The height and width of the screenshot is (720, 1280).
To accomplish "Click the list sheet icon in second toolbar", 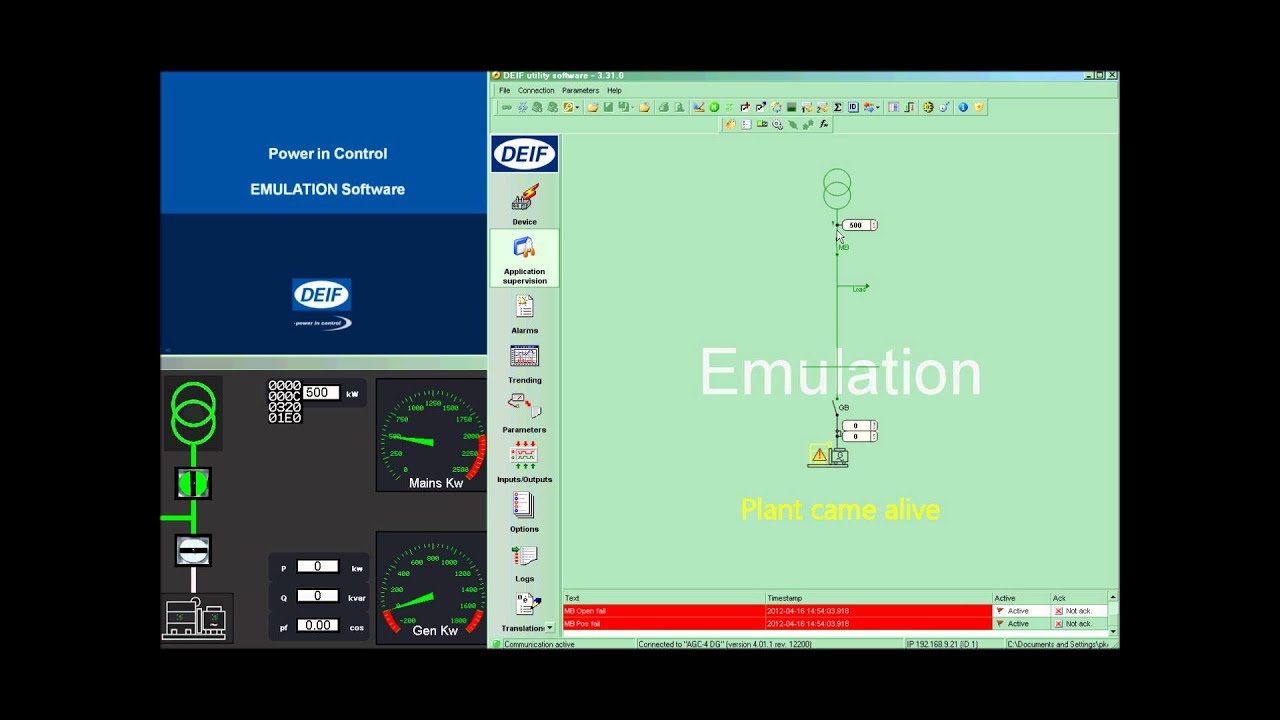I will [746, 124].
